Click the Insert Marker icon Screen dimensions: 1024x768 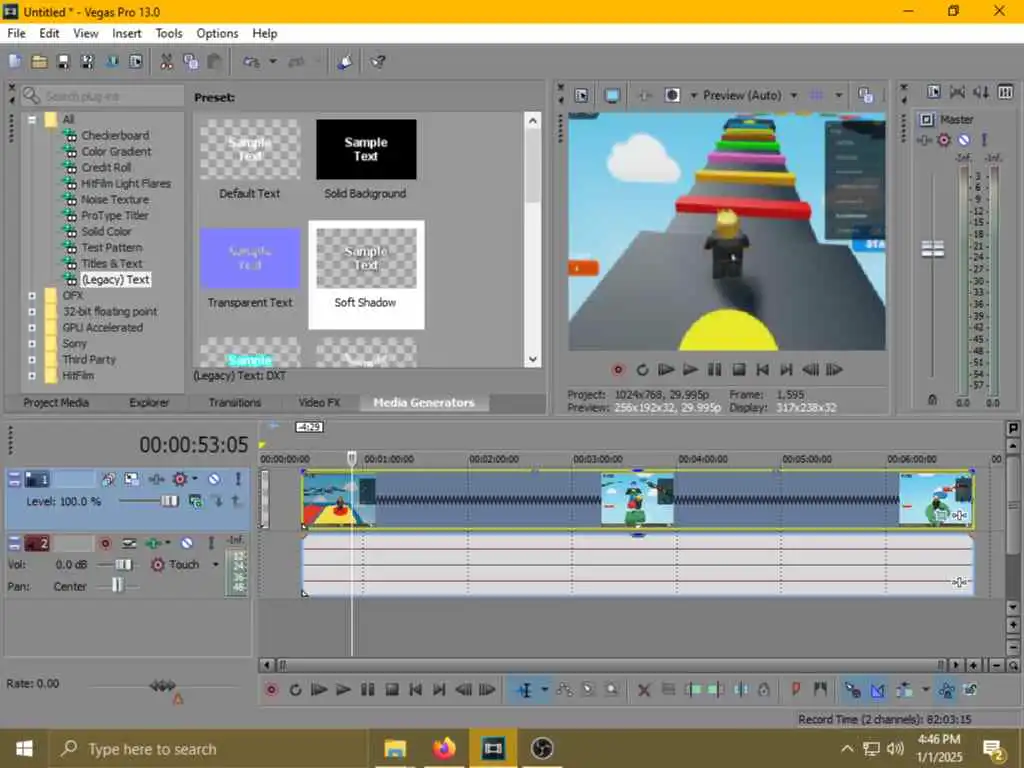795,690
